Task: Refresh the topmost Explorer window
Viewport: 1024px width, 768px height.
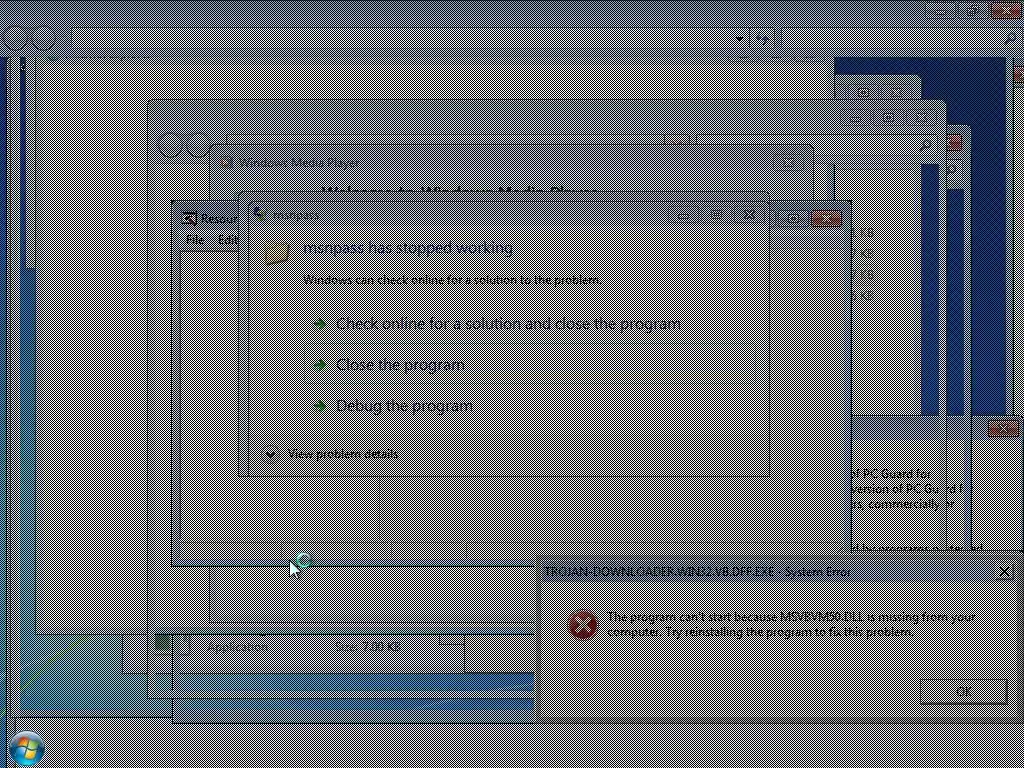Action: [x=763, y=39]
